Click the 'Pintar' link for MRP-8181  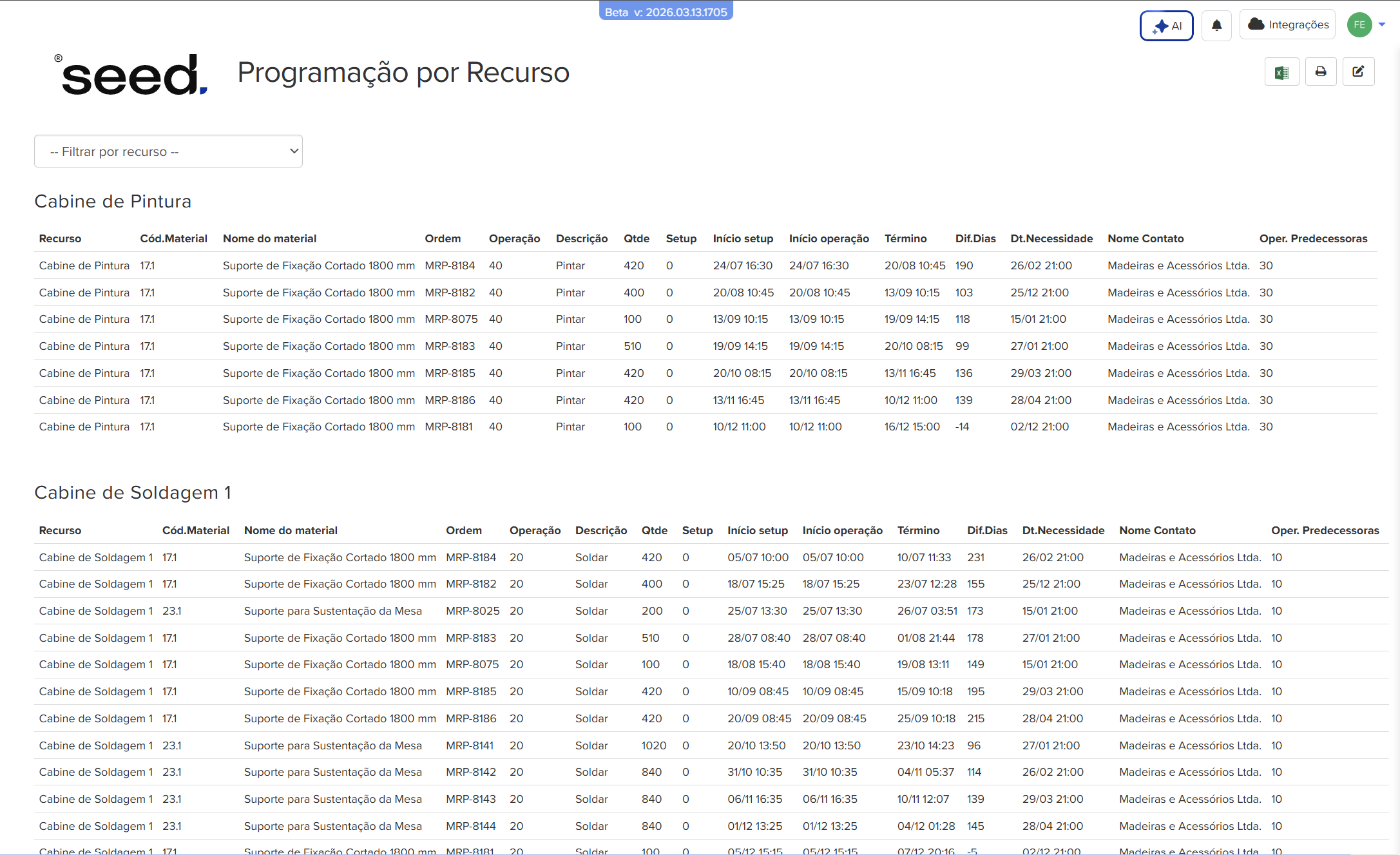pyautogui.click(x=570, y=426)
